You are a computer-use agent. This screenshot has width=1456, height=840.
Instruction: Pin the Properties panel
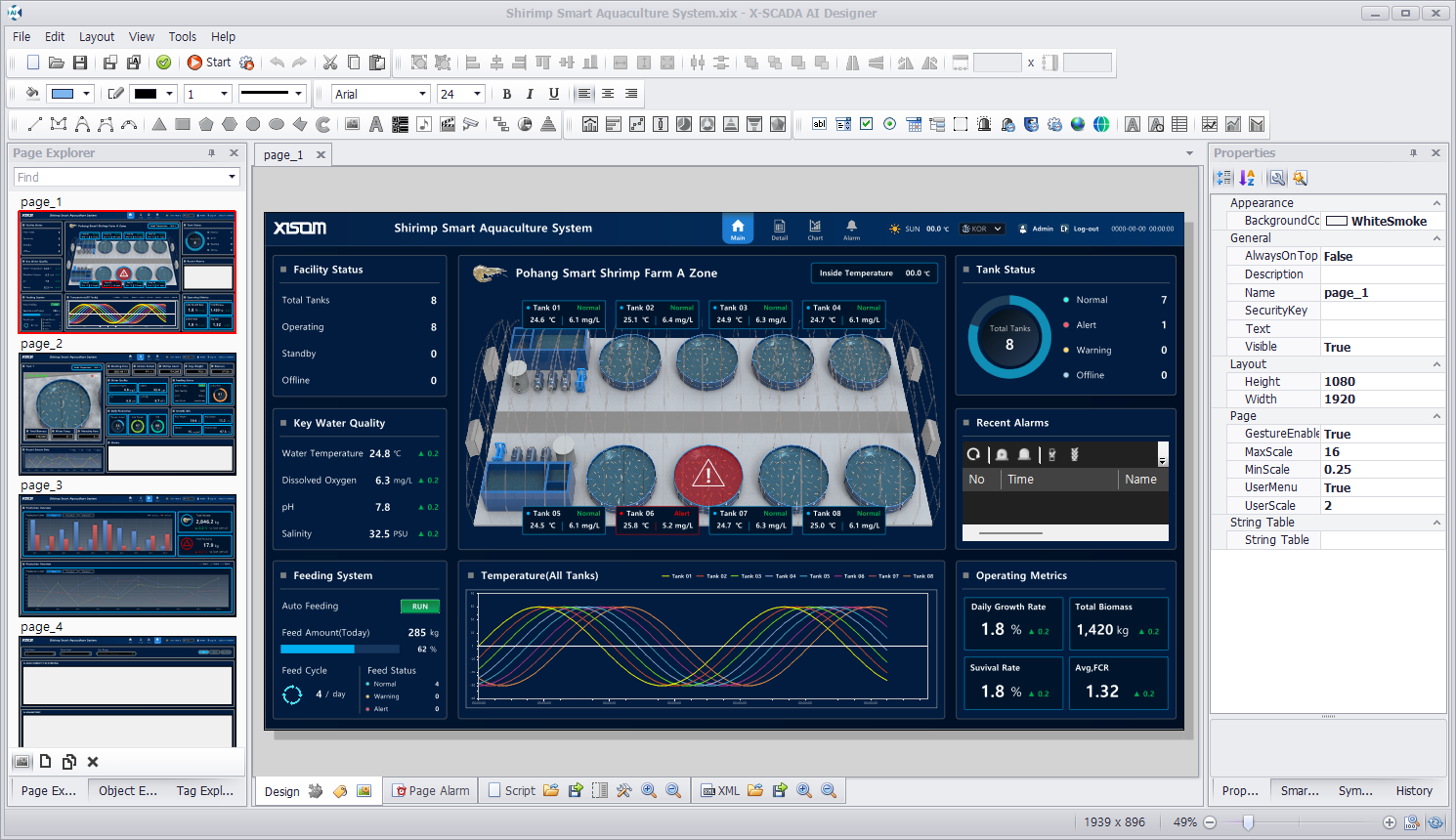(1413, 153)
